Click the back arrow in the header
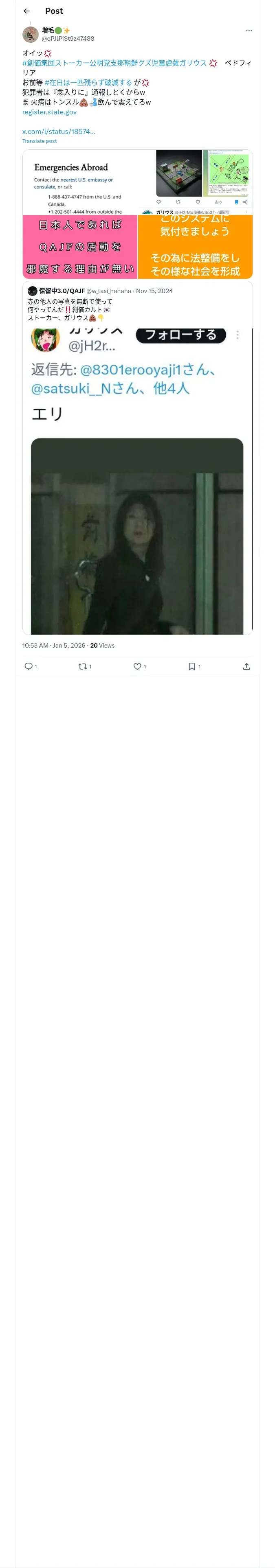Image resolution: width=275 pixels, height=1568 pixels. [26, 11]
